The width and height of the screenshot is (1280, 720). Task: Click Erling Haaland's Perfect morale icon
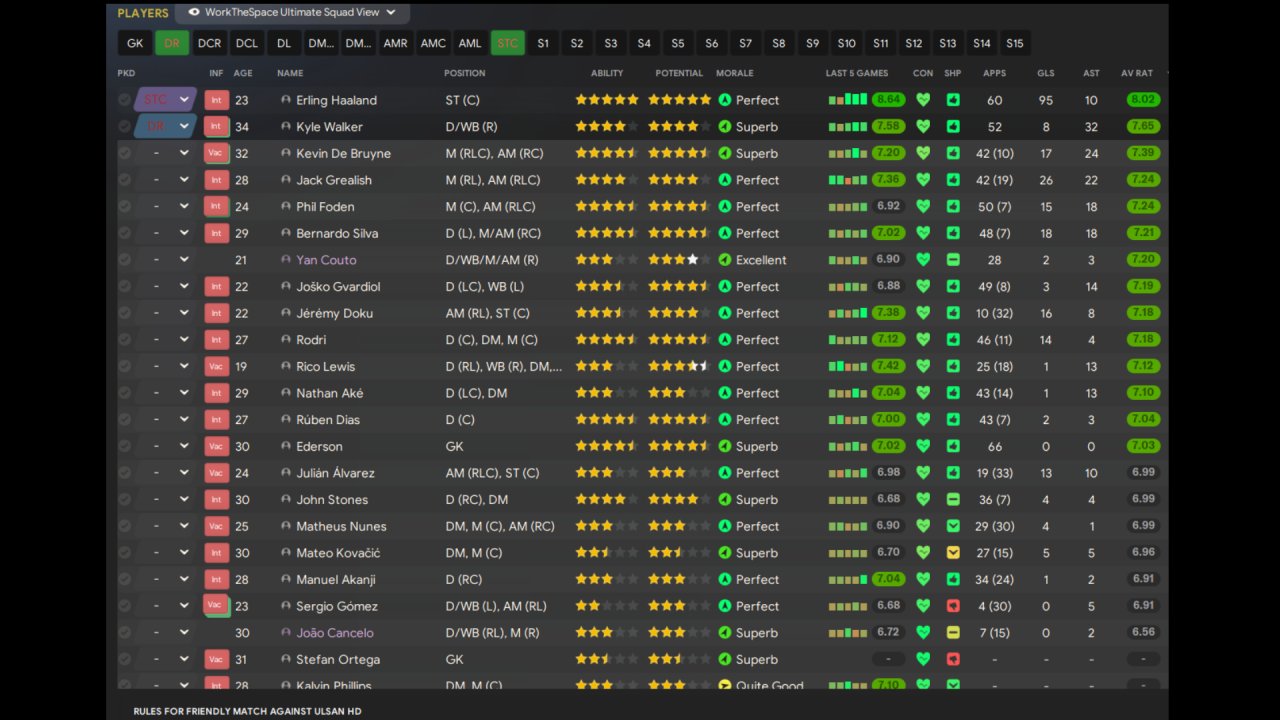725,100
